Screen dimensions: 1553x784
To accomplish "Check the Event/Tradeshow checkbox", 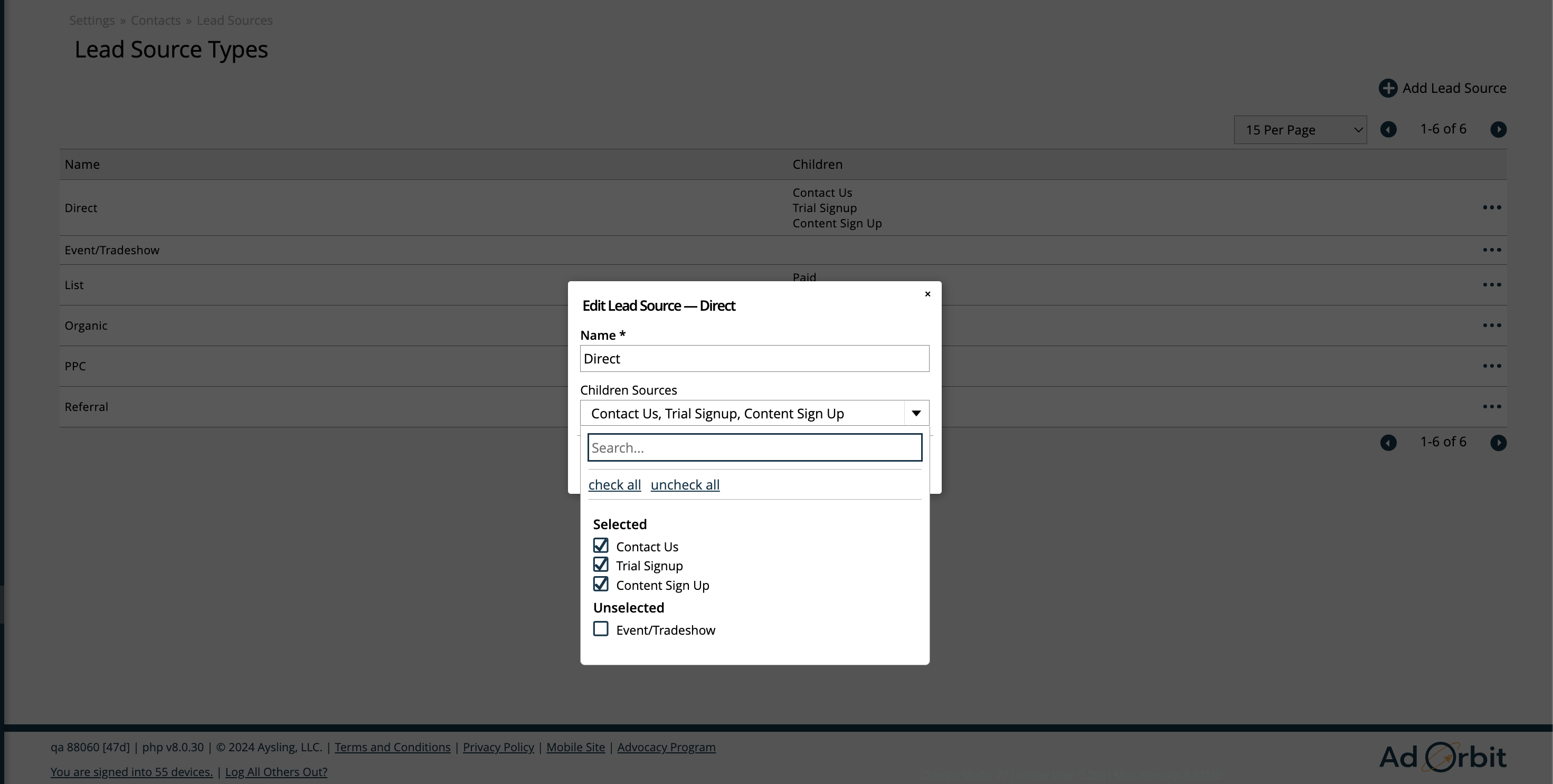I will click(x=601, y=629).
